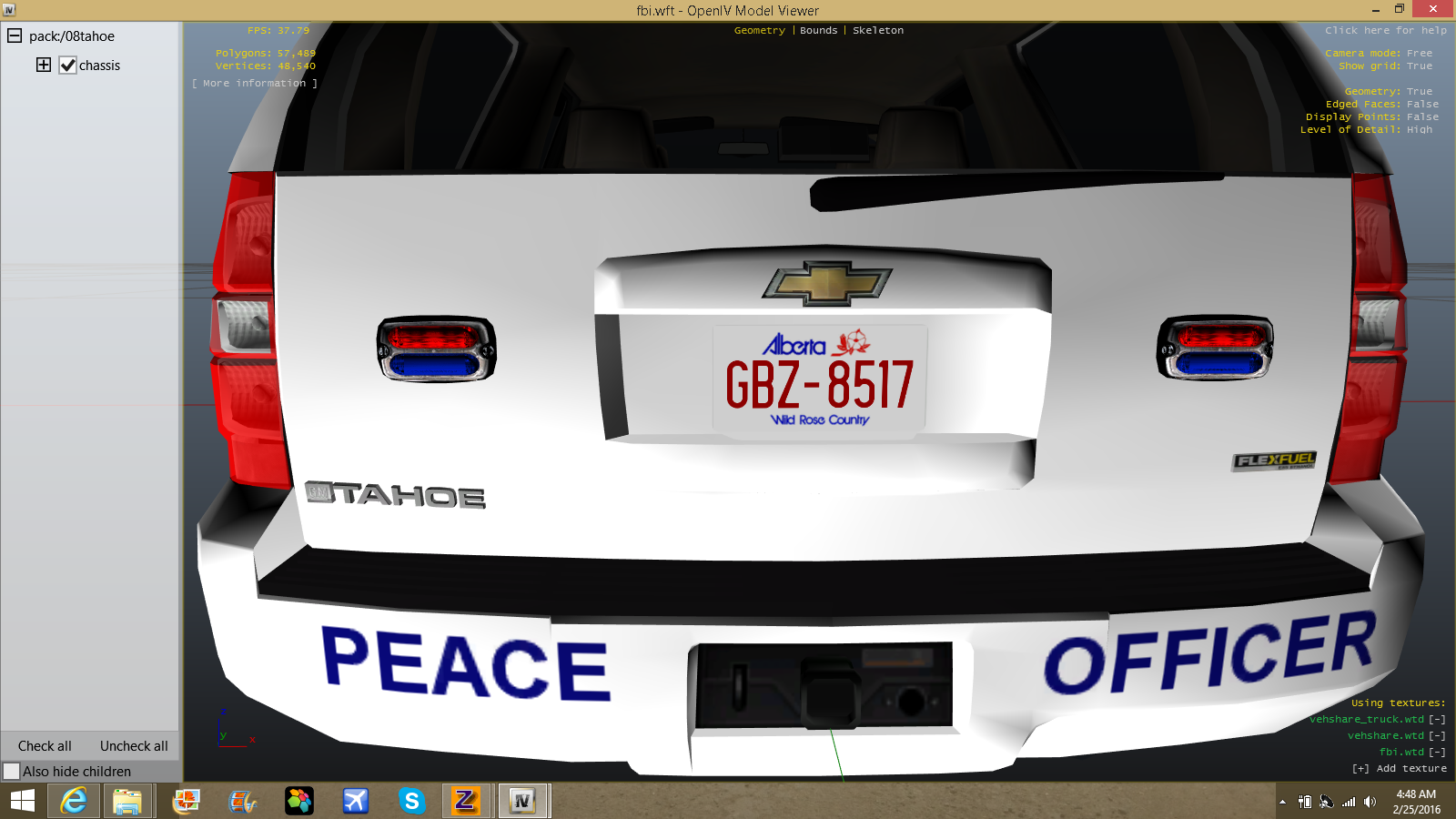This screenshot has width=1456, height=819.
Task: Switch to the Skeleton view tab
Action: (x=877, y=30)
